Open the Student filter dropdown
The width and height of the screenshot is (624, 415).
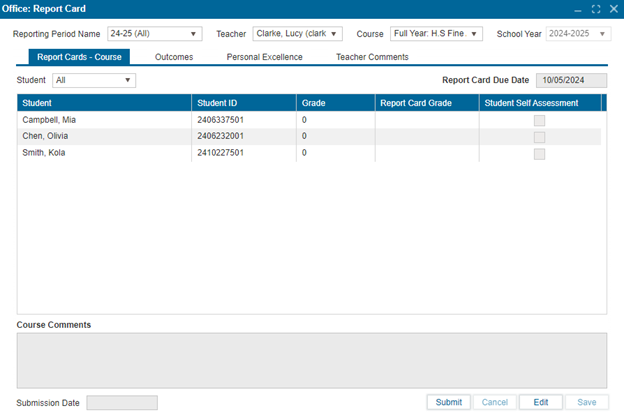point(93,80)
